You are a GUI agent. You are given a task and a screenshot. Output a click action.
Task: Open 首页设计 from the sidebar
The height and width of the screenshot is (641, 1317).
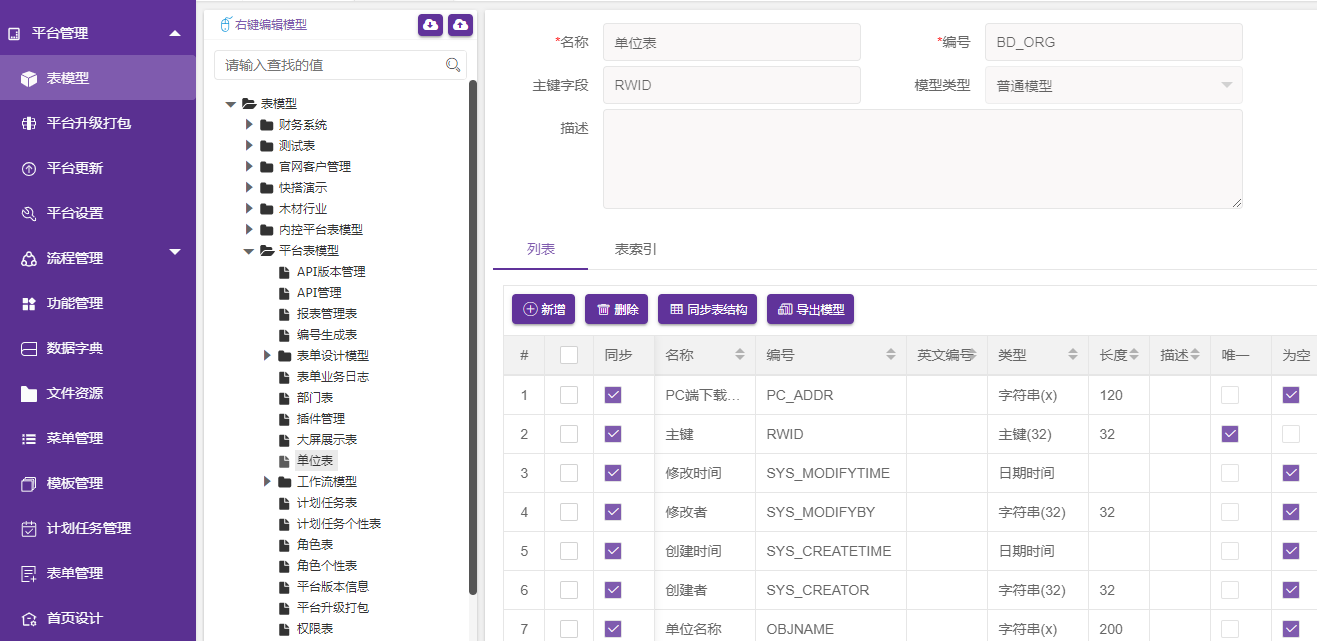click(75, 618)
